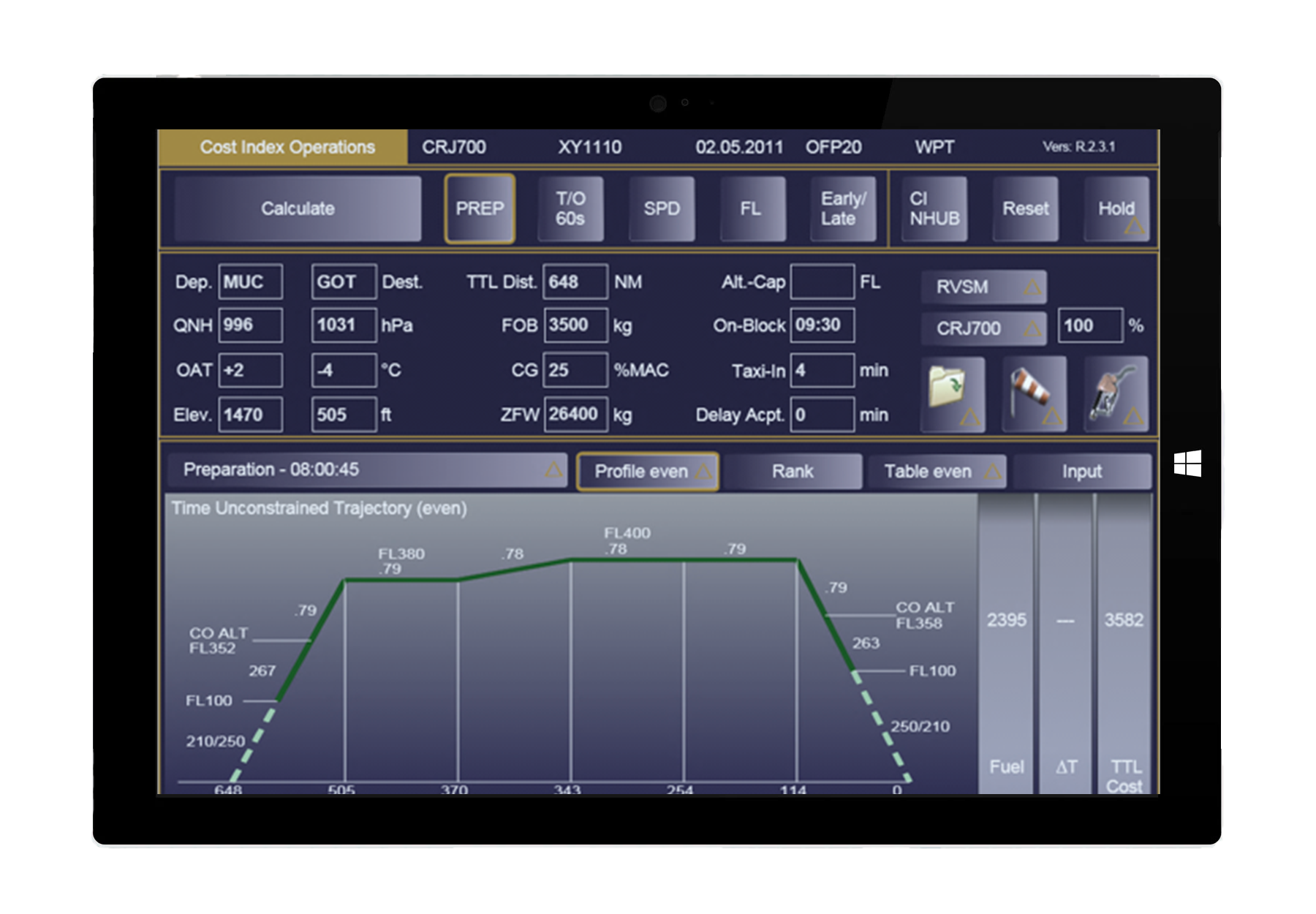Toggle the CI NHUB option
The image size is (1316, 914).
(934, 209)
